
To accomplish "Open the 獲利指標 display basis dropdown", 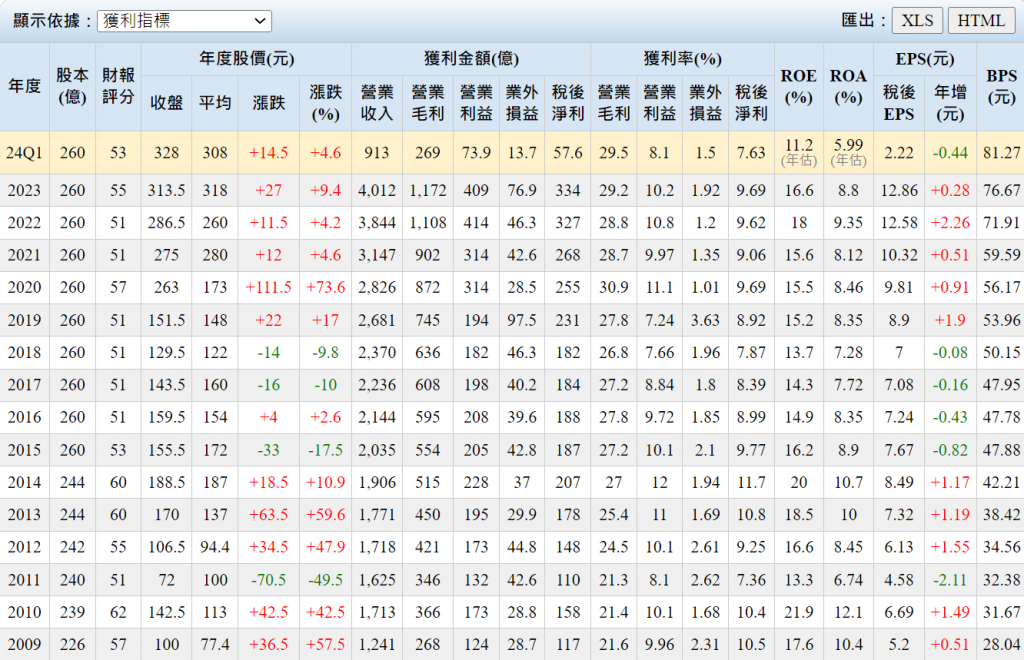I will [184, 21].
